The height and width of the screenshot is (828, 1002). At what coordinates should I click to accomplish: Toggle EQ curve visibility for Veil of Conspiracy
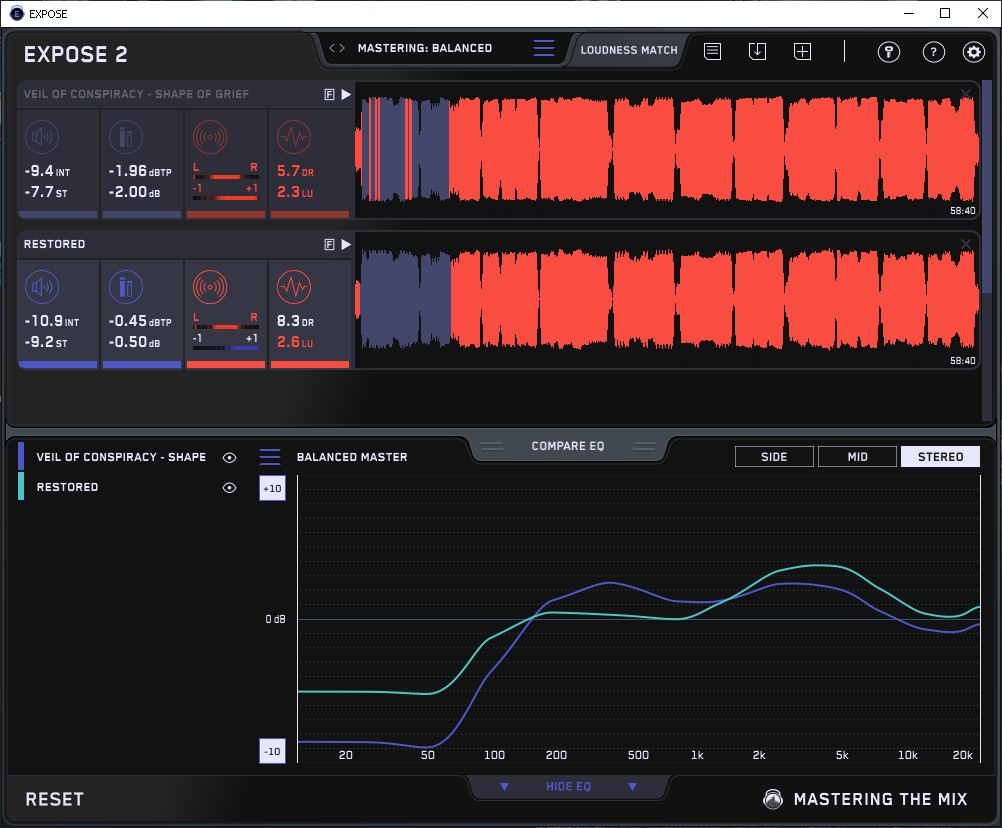[x=230, y=457]
